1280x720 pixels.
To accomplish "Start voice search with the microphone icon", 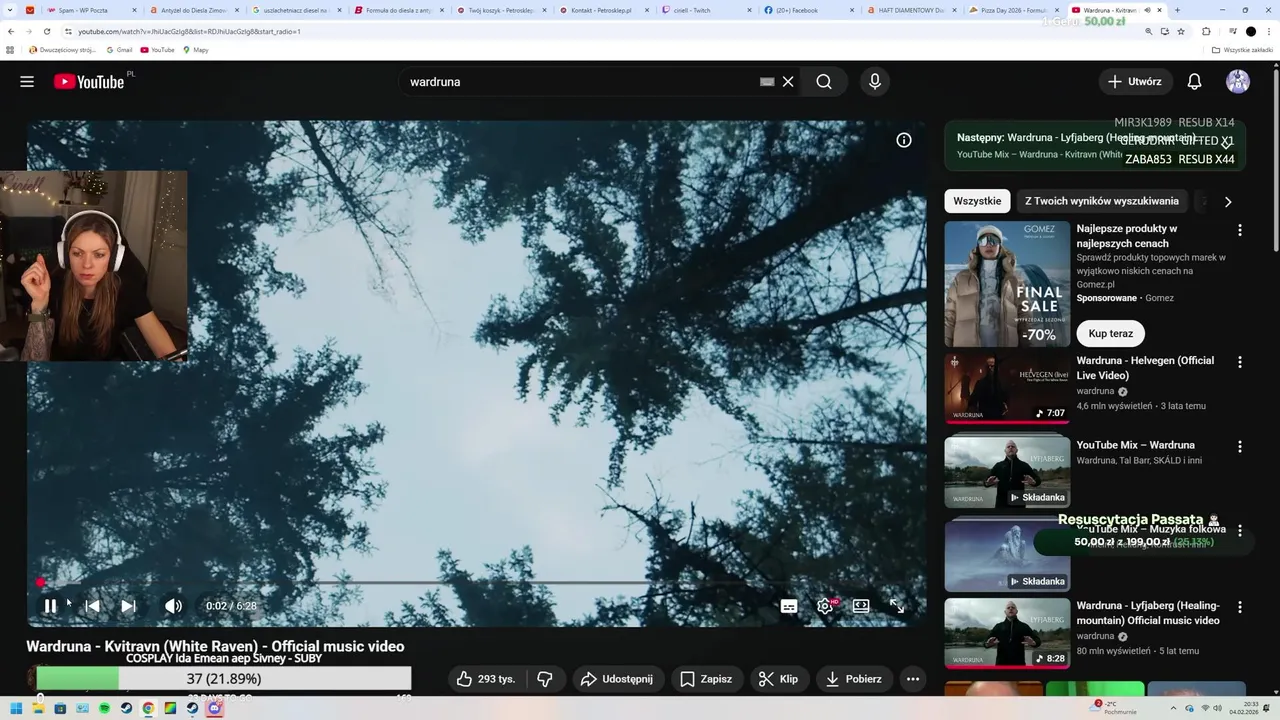I will coord(875,82).
